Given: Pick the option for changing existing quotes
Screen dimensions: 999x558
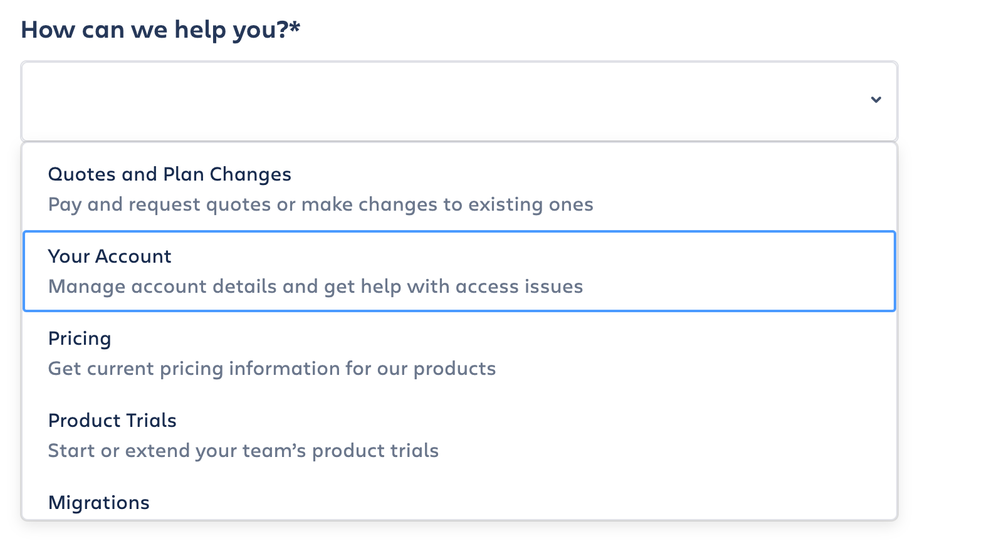Looking at the screenshot, I should (458, 189).
